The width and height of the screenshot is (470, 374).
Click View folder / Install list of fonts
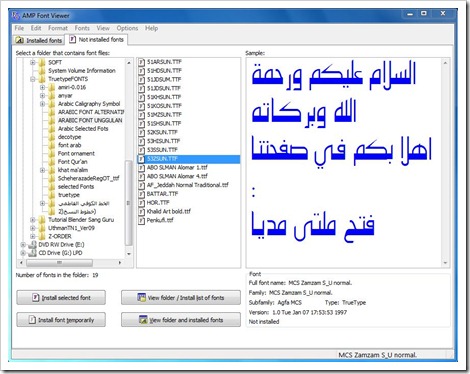[x=181, y=297]
